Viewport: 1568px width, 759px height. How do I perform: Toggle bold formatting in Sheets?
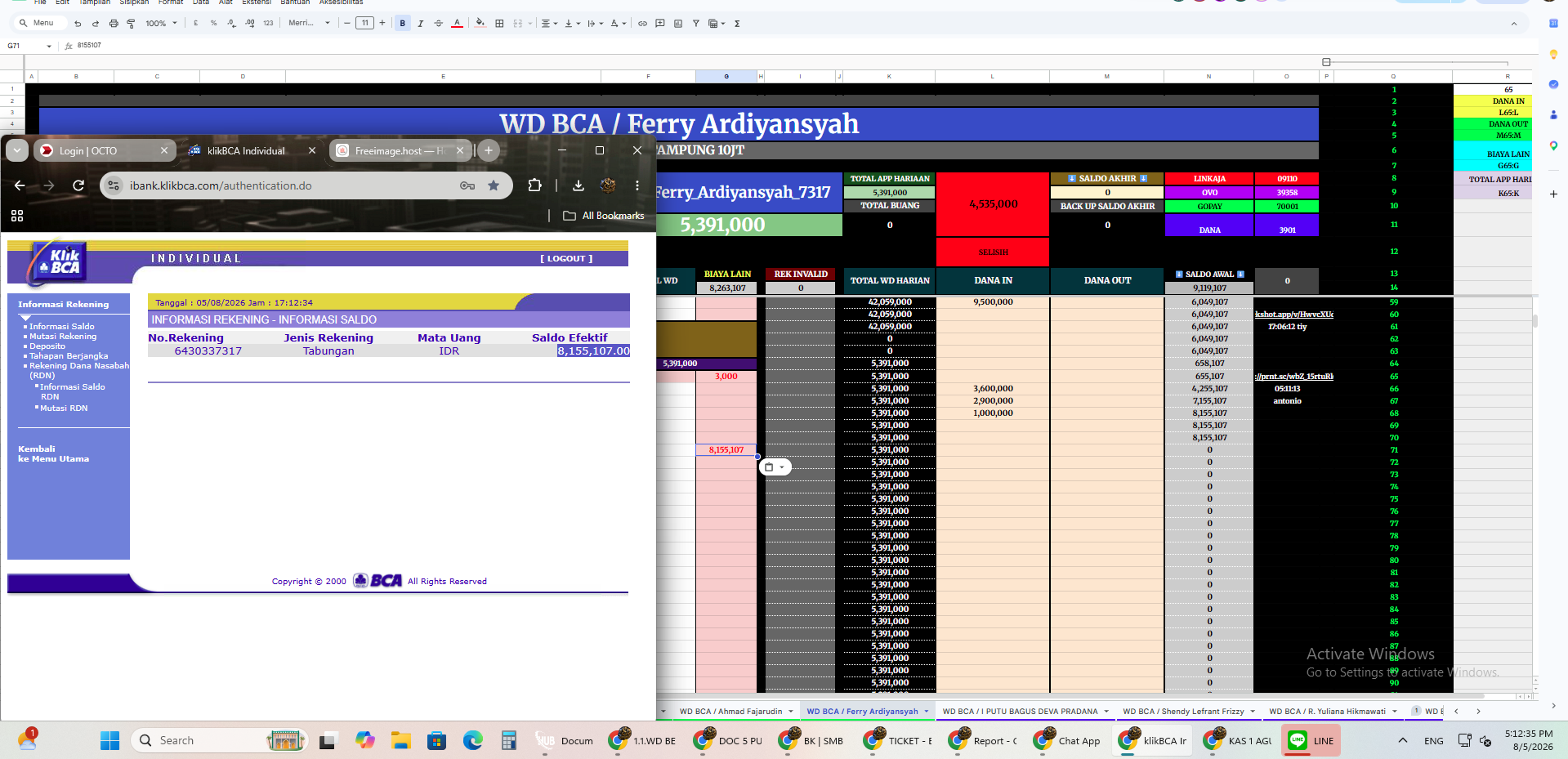[403, 24]
